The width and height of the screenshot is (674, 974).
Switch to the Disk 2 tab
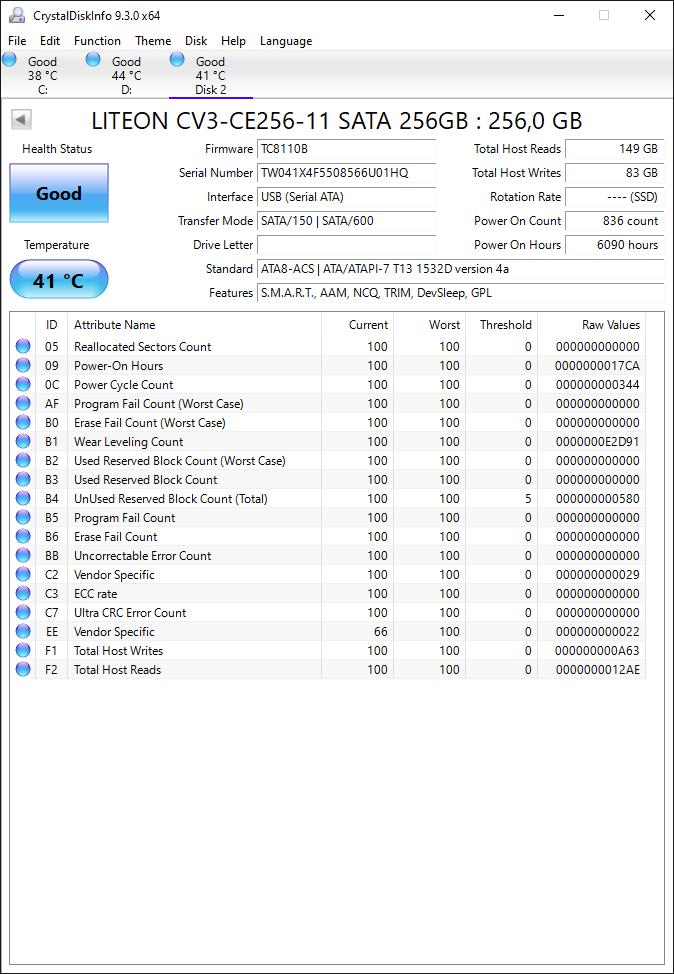coord(211,75)
